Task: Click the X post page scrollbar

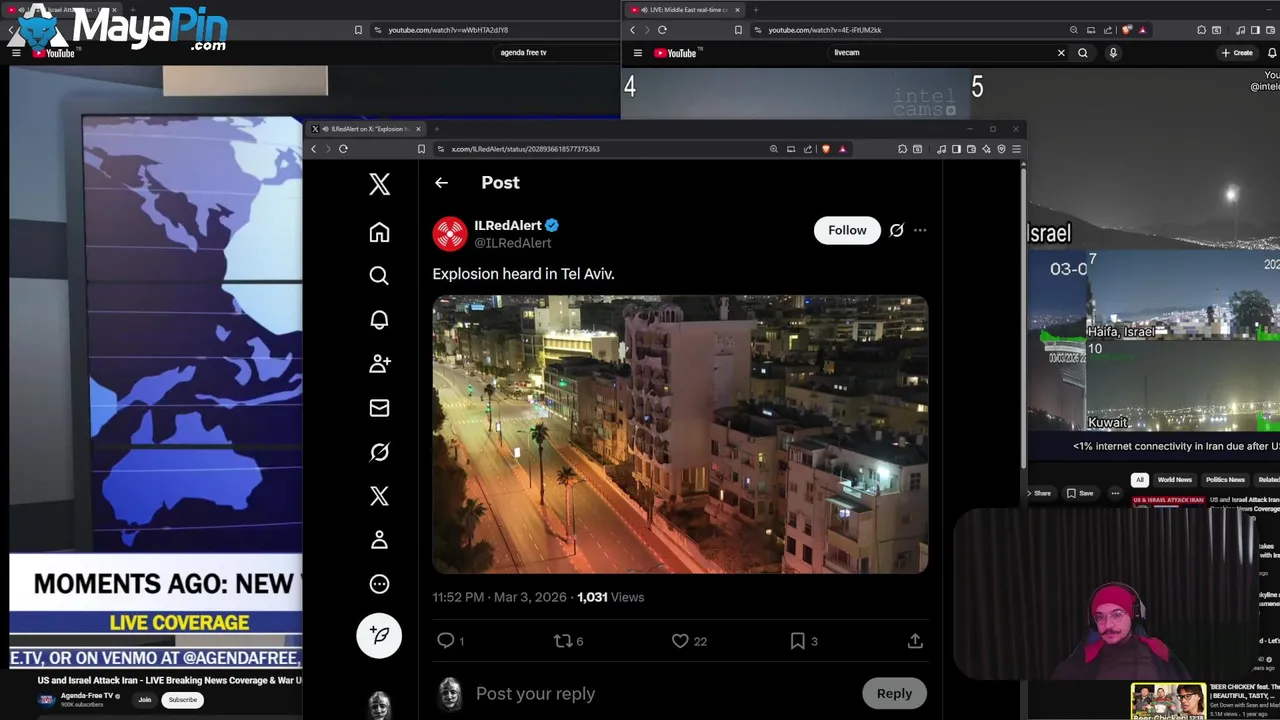Action: [1023, 320]
